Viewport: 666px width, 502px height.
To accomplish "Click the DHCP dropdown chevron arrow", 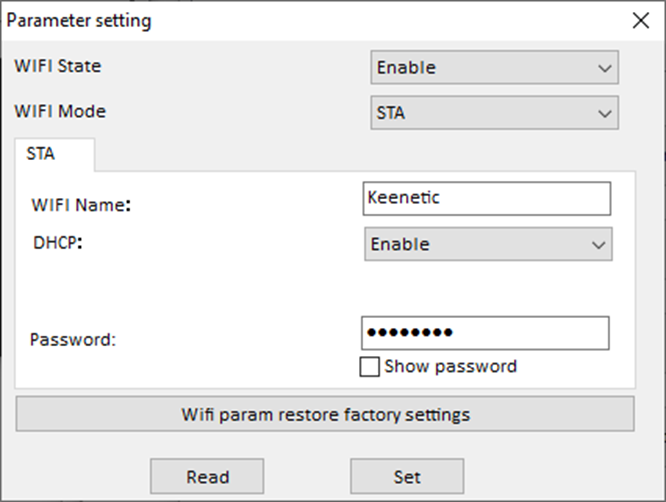I will (x=598, y=244).
